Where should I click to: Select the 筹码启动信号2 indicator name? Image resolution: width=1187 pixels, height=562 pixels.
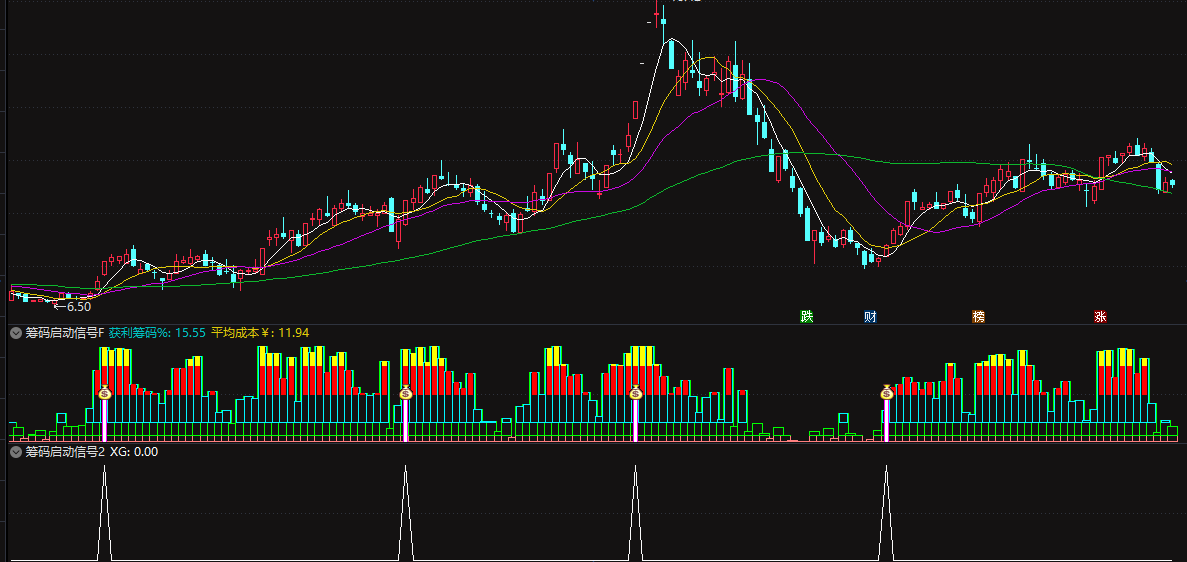(x=64, y=452)
